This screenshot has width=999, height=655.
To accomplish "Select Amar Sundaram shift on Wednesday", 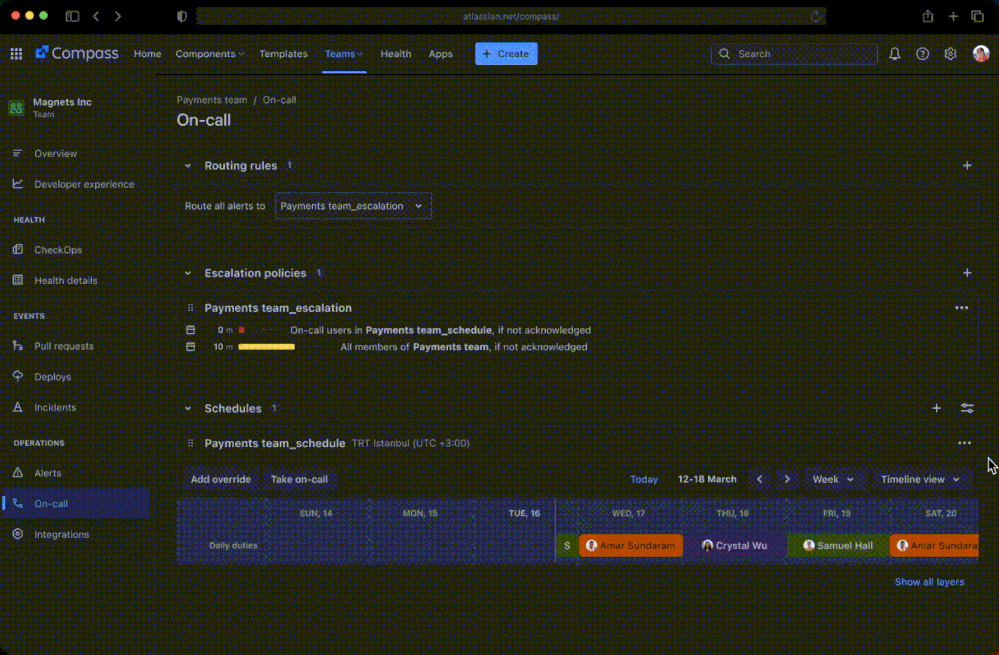I will coord(631,545).
